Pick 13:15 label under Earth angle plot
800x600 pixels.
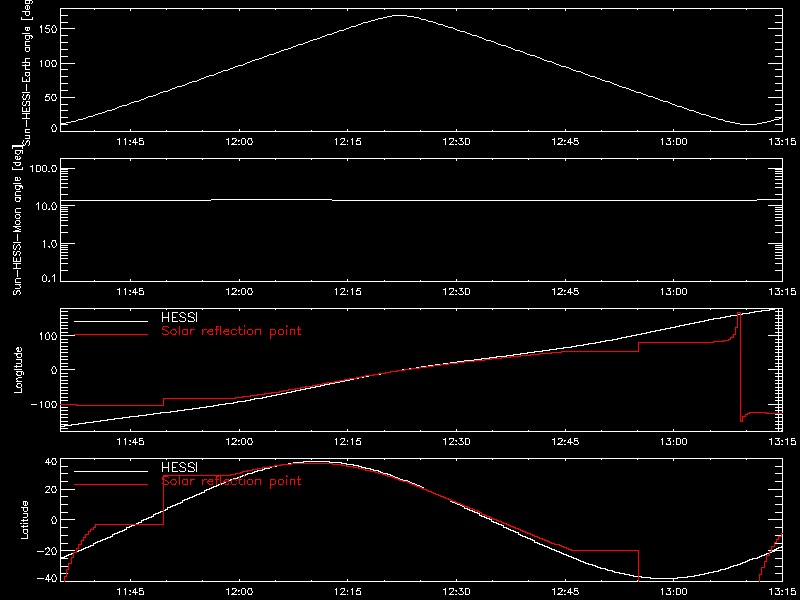point(782,142)
